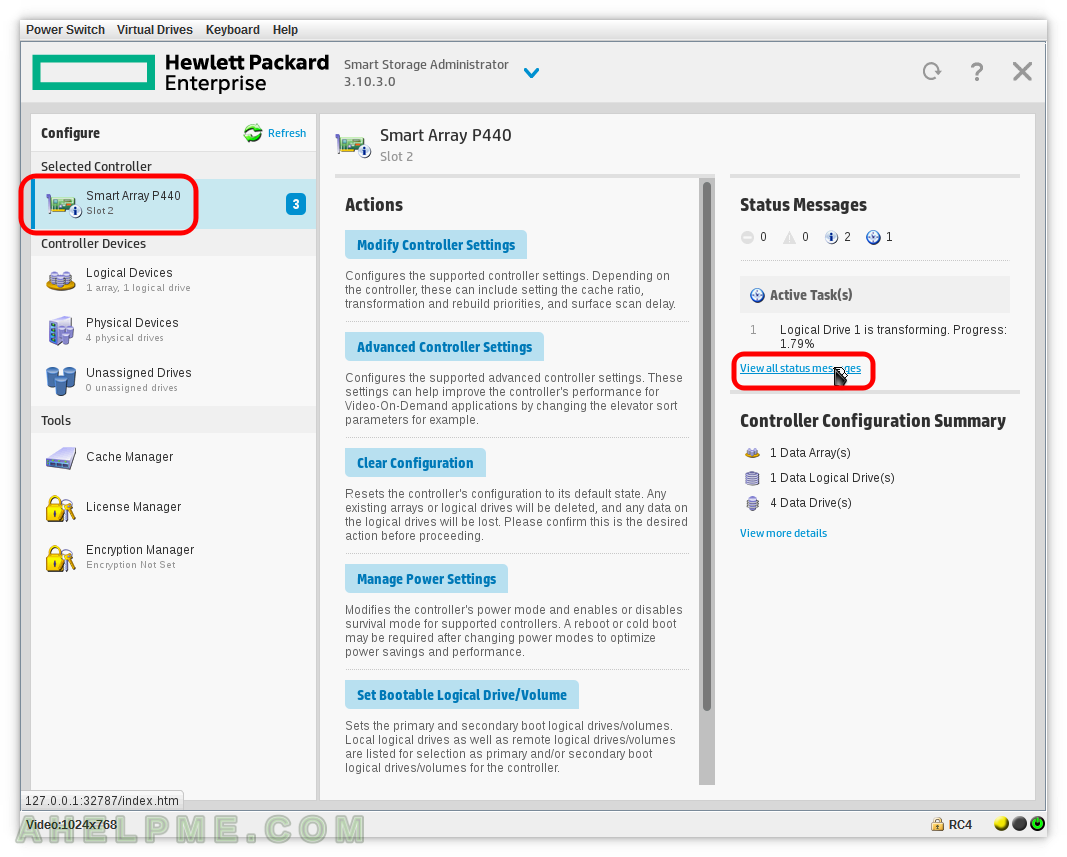Click the warning triangle status count icon
This screenshot has width=1067, height=857.
[x=789, y=238]
